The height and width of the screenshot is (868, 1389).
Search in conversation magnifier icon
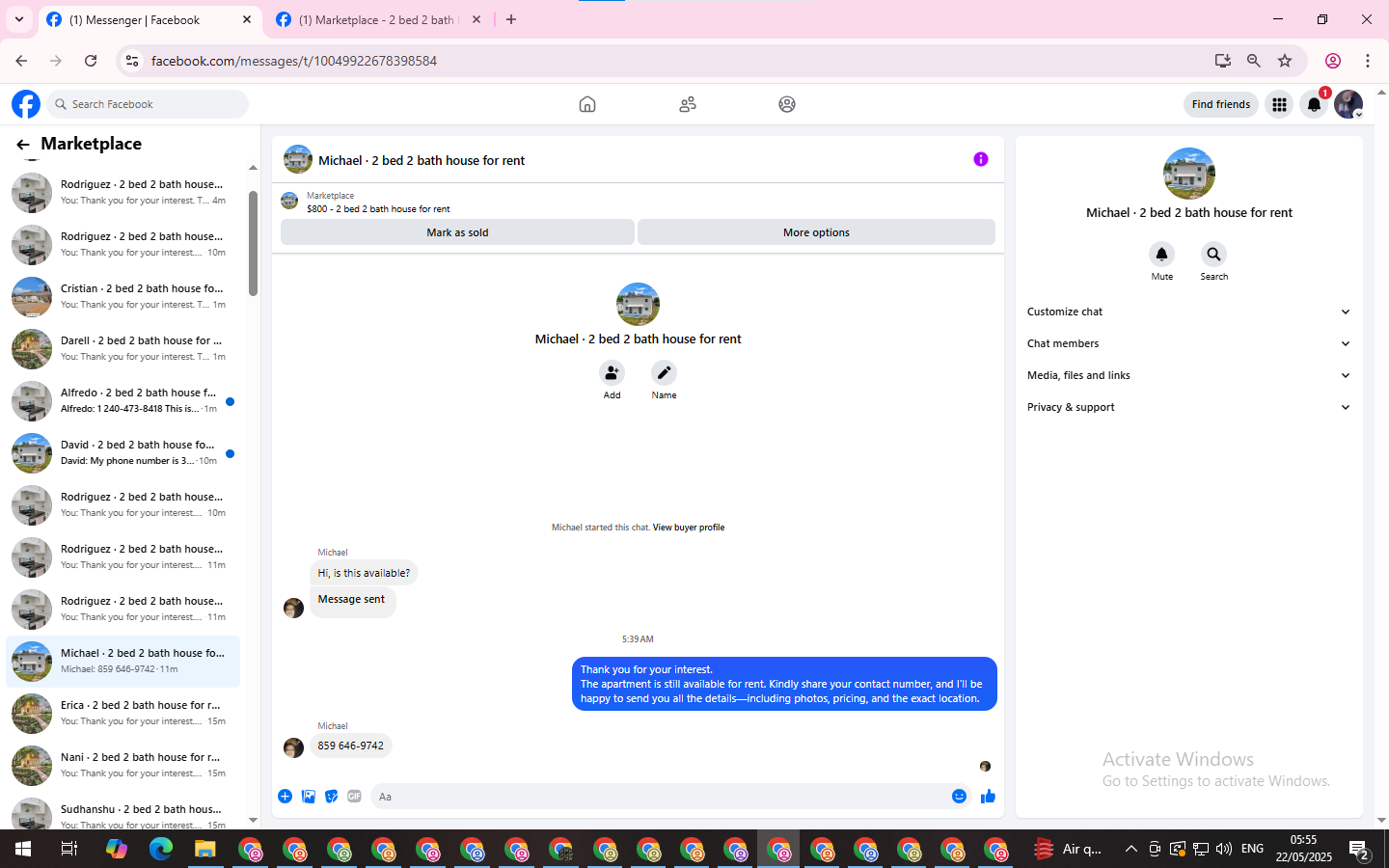1213,254
